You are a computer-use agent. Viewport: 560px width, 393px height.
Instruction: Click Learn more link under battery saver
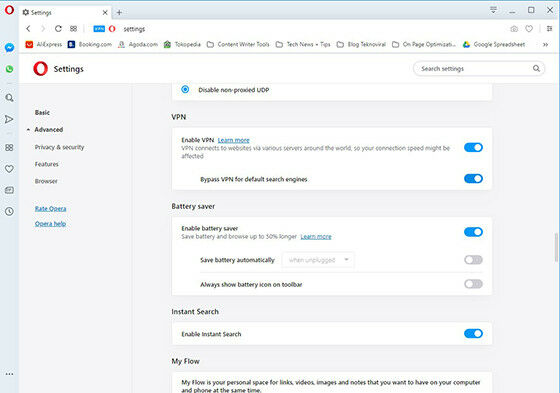(x=316, y=237)
